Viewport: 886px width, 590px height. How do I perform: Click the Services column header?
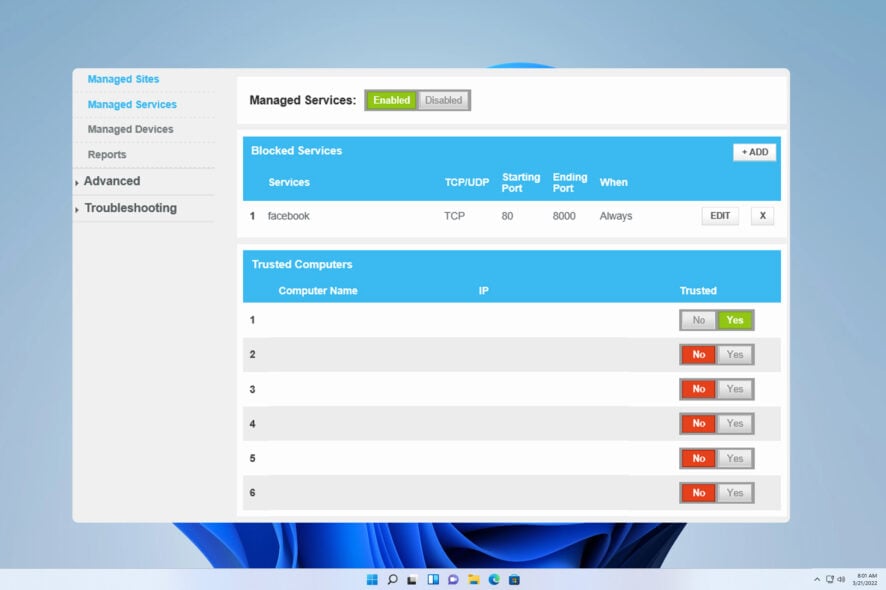coord(289,183)
